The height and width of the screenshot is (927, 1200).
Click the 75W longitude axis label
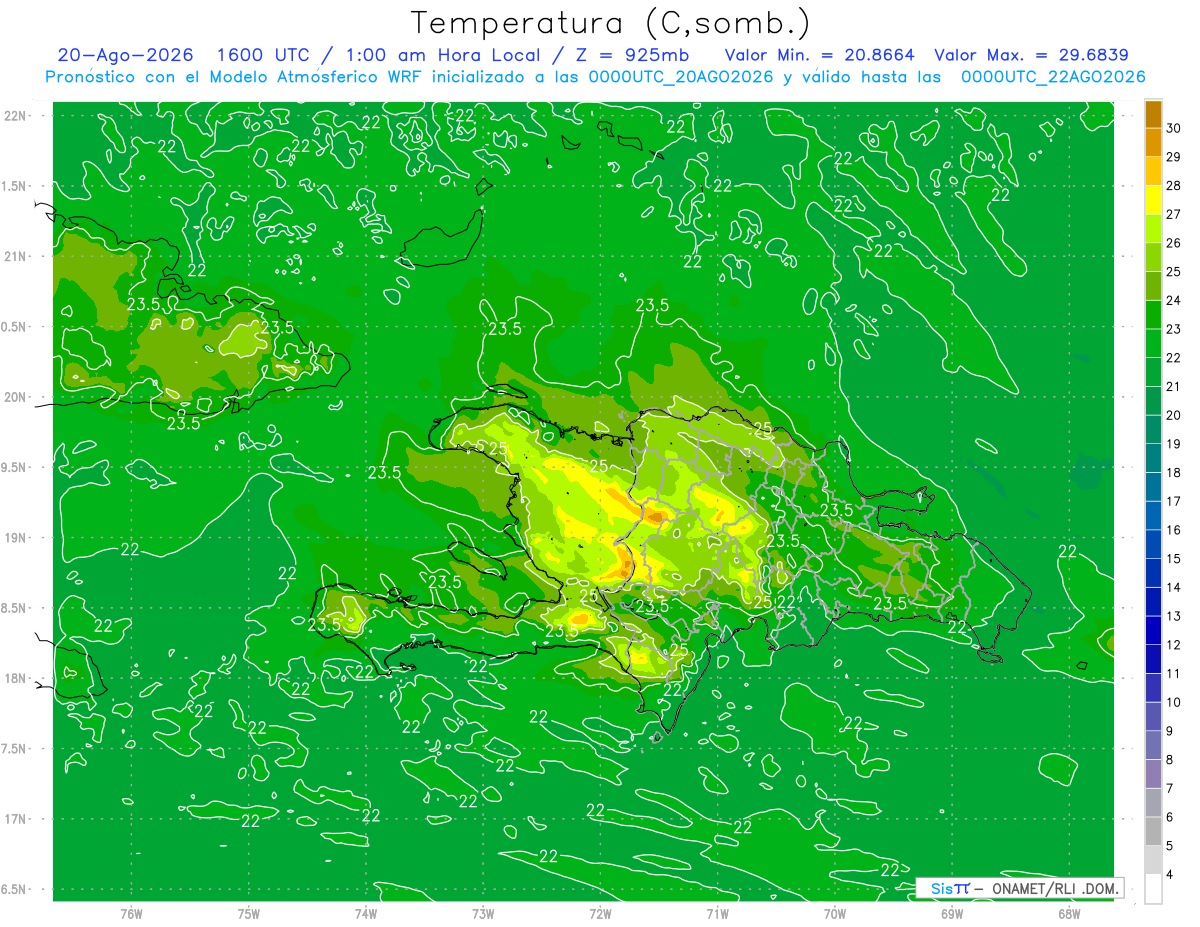(249, 913)
